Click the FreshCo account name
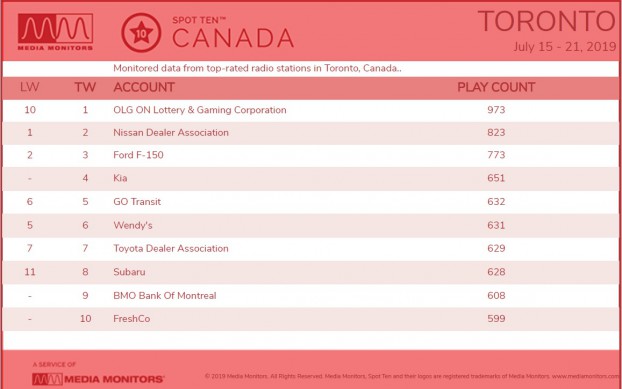622x389 pixels. click(x=132, y=319)
